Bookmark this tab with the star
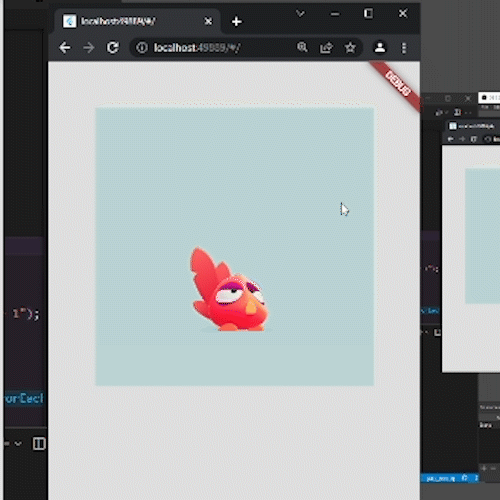This screenshot has height=500, width=500. point(350,48)
